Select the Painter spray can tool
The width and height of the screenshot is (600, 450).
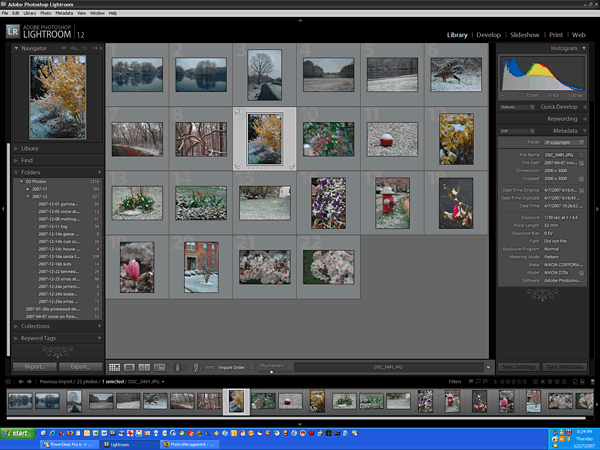[x=177, y=367]
